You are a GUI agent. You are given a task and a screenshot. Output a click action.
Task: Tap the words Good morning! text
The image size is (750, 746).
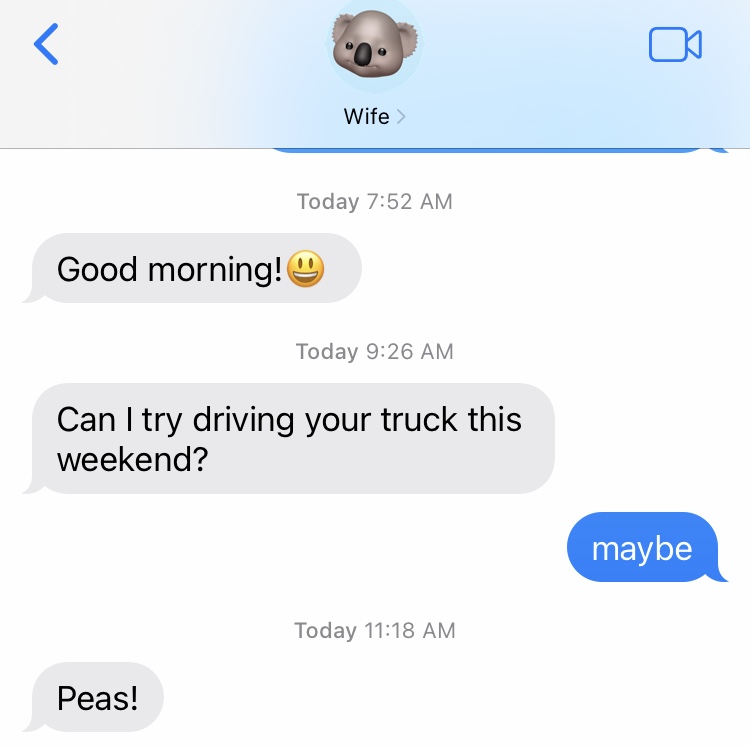click(169, 269)
